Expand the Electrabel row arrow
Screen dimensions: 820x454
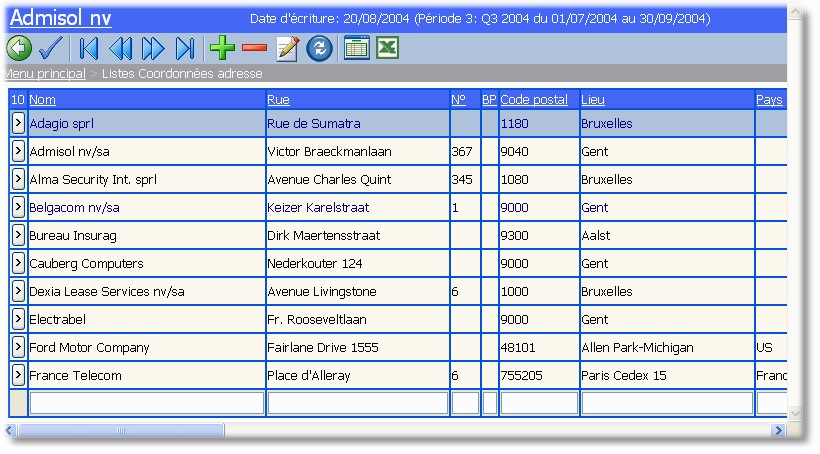[x=18, y=319]
